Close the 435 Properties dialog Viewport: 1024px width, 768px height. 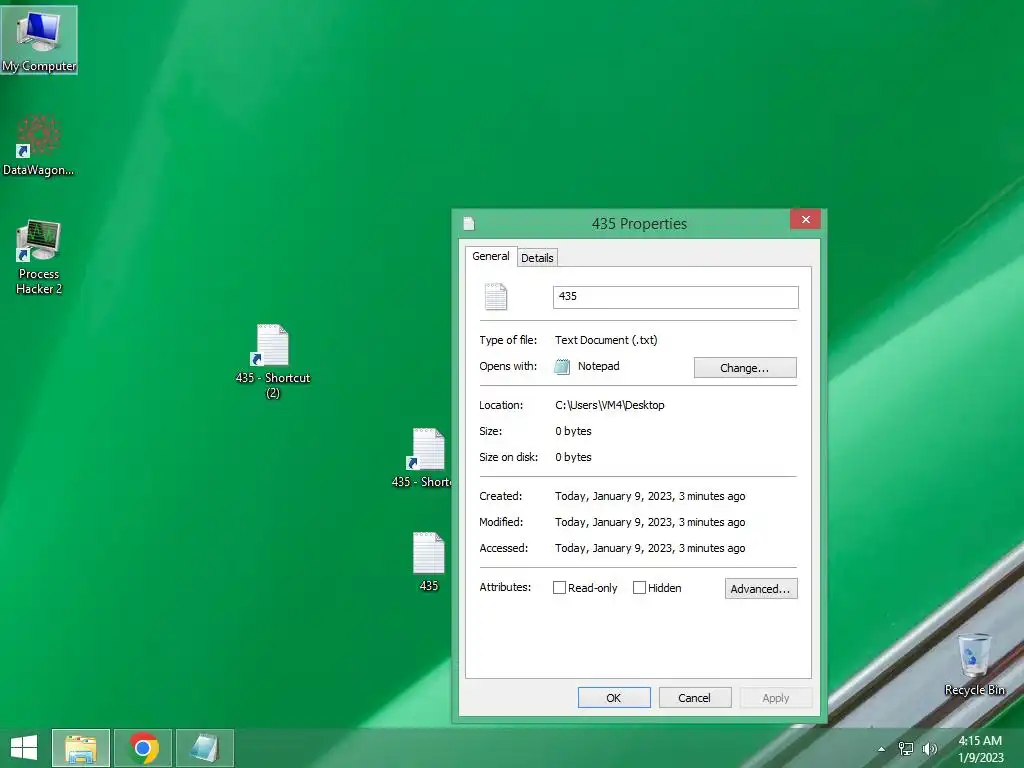(x=805, y=219)
